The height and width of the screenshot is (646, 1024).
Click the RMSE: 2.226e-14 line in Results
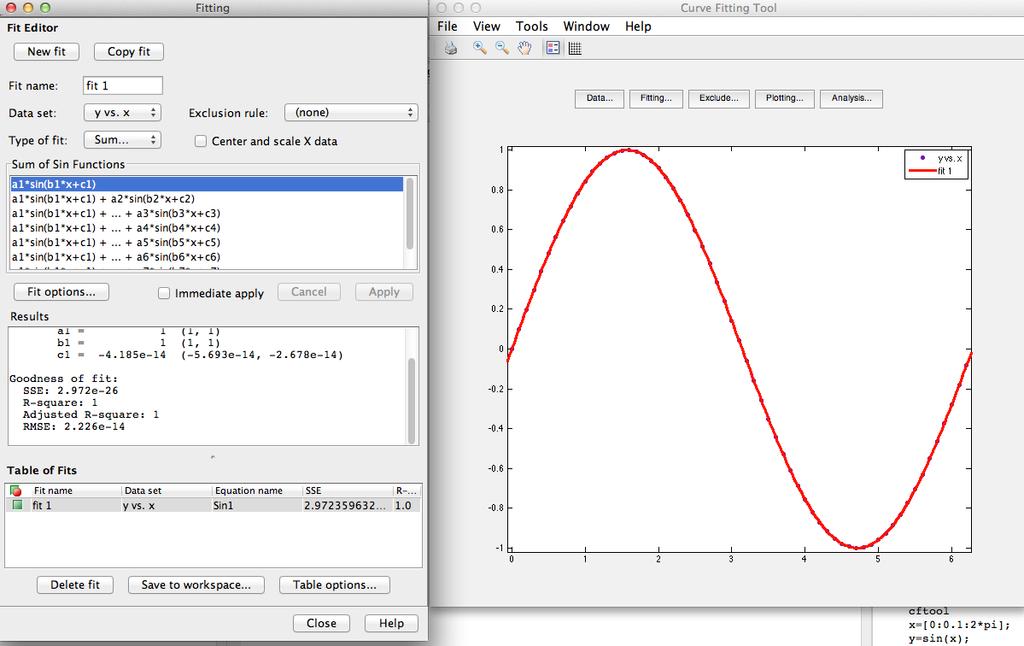(74, 427)
